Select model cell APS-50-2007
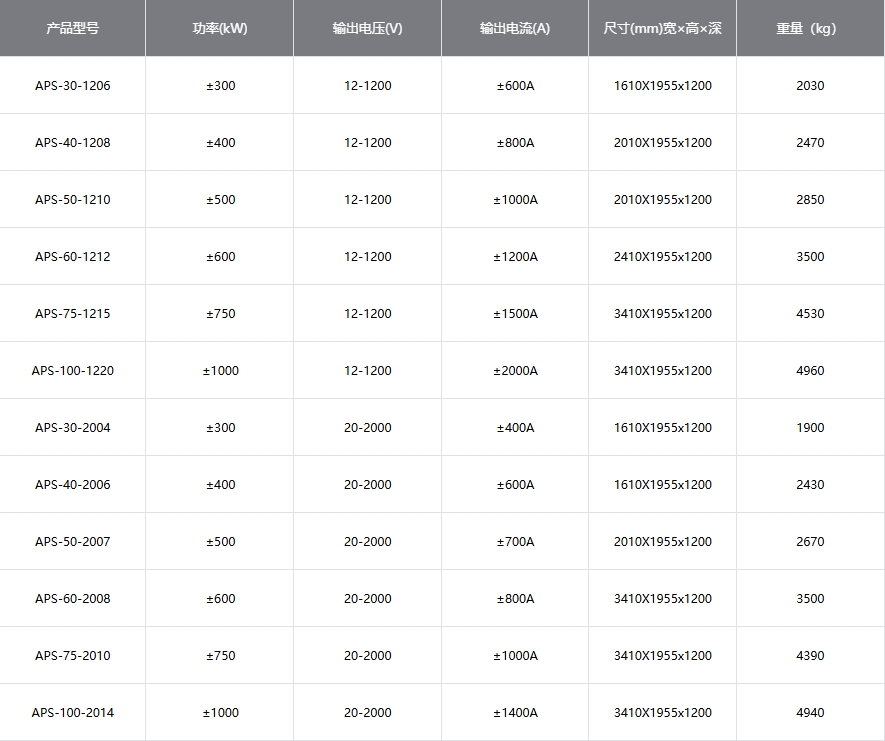 coord(73,542)
